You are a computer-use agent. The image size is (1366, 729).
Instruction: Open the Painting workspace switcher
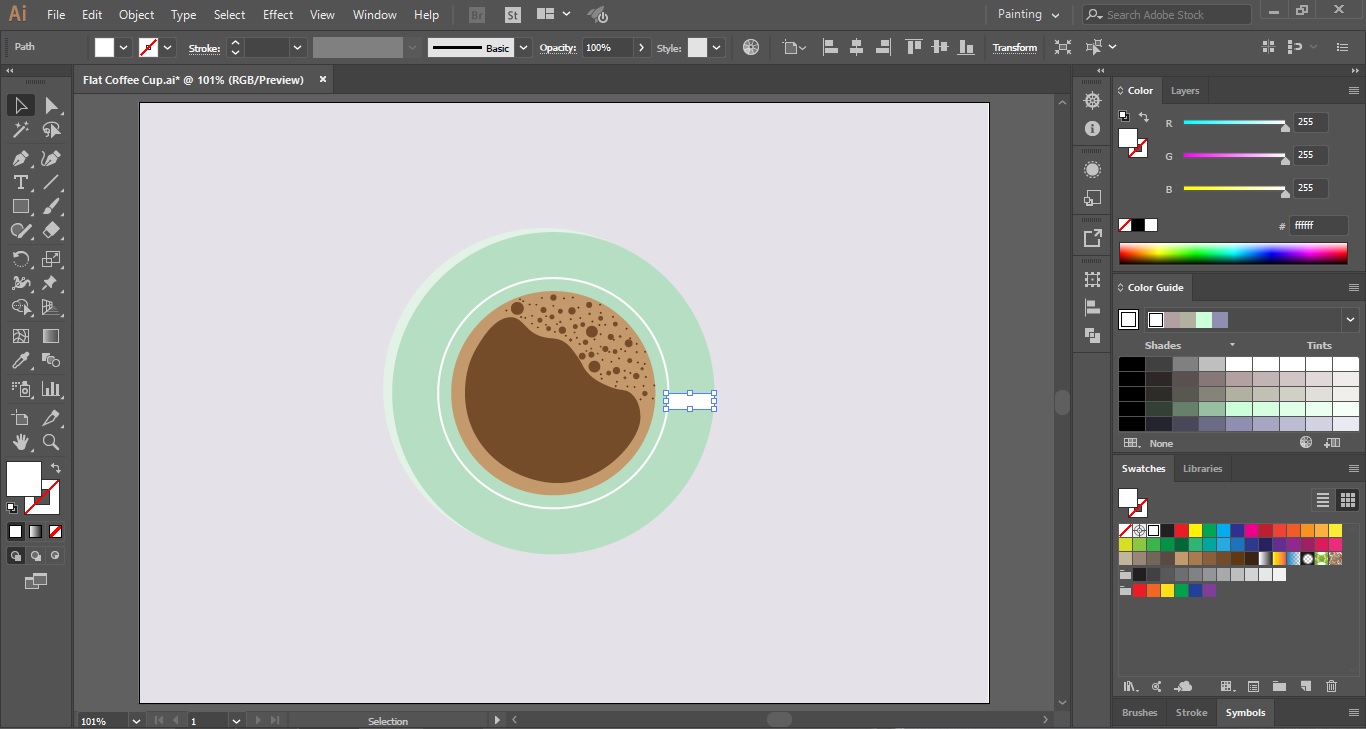(x=1027, y=14)
